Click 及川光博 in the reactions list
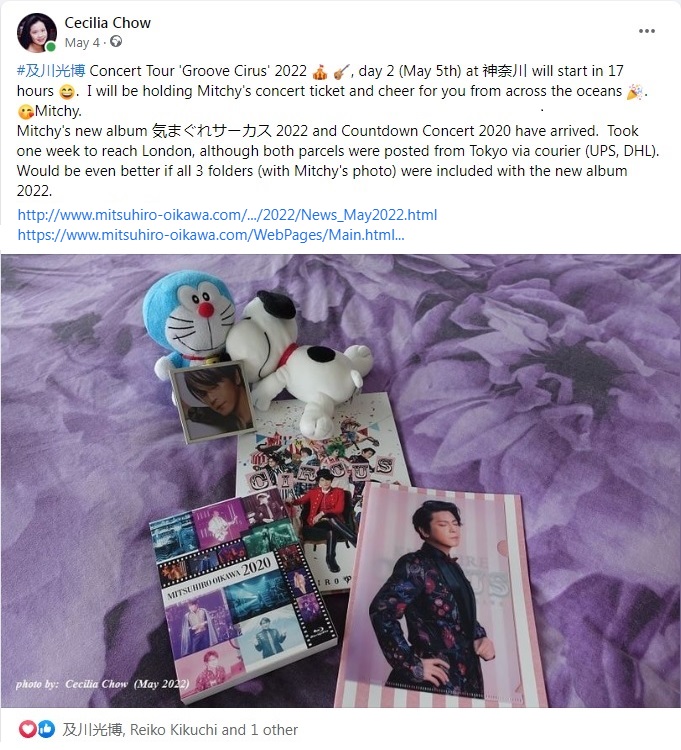681x750 pixels. click(x=93, y=730)
